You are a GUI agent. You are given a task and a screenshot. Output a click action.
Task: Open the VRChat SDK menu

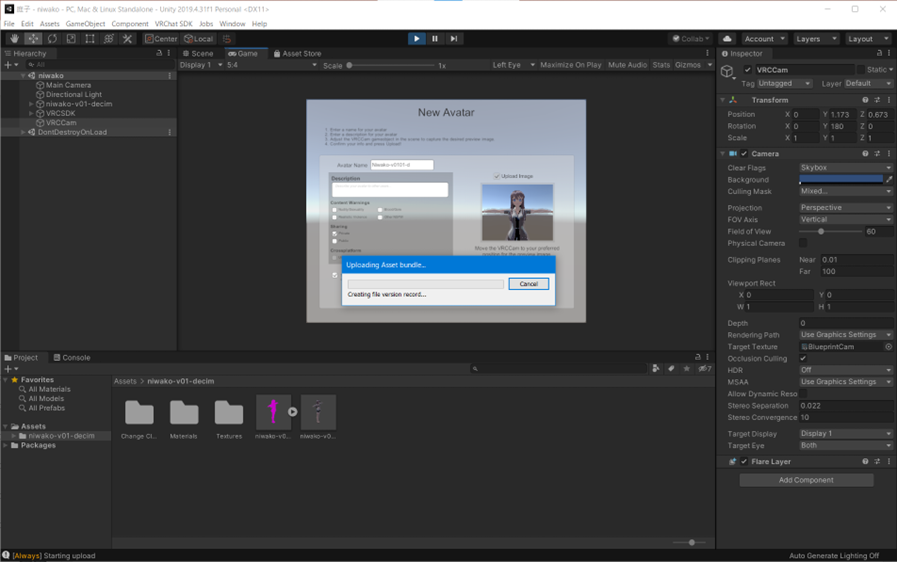(x=173, y=24)
